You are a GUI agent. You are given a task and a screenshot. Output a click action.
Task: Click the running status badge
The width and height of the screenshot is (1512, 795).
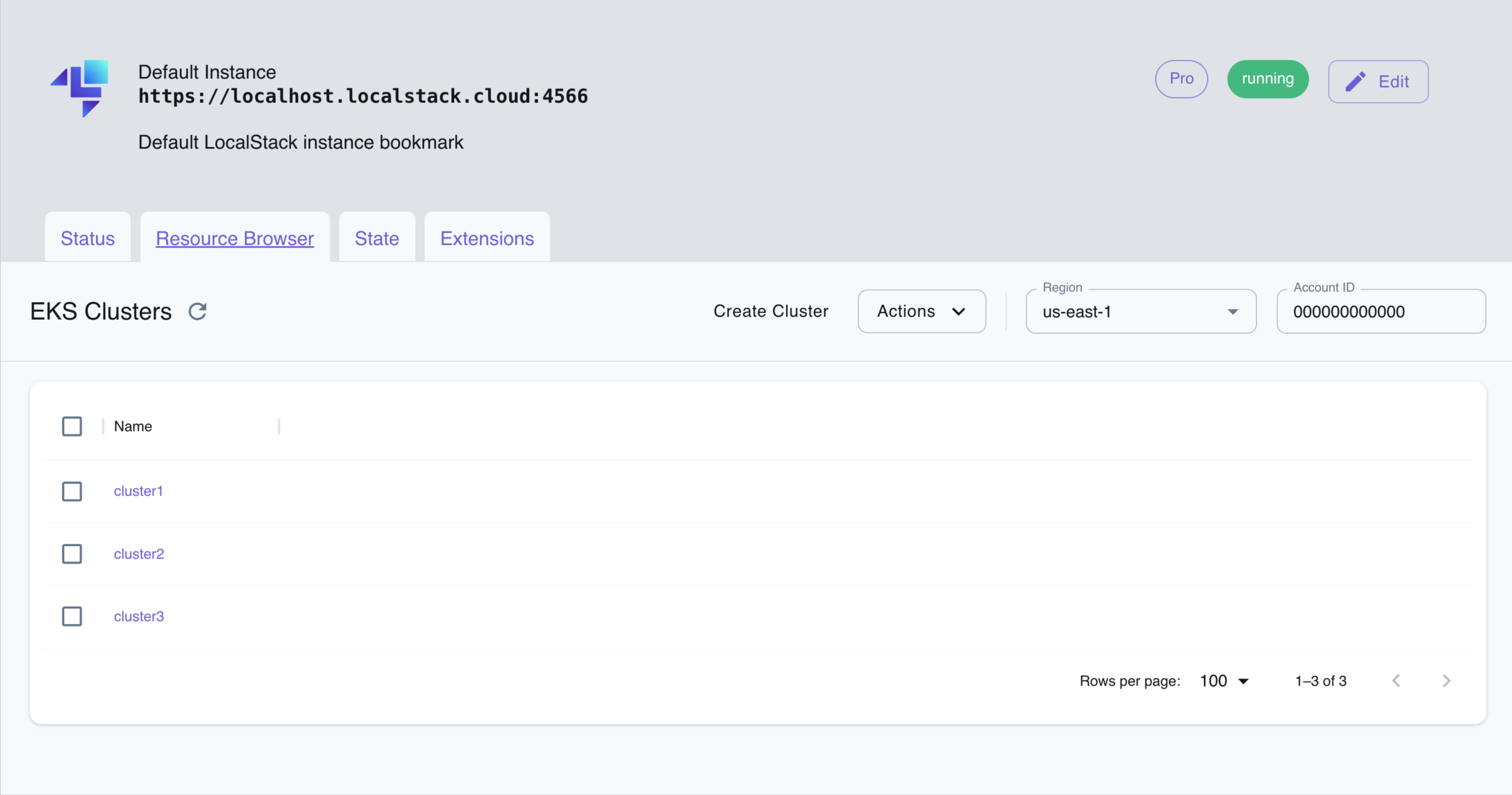1267,79
